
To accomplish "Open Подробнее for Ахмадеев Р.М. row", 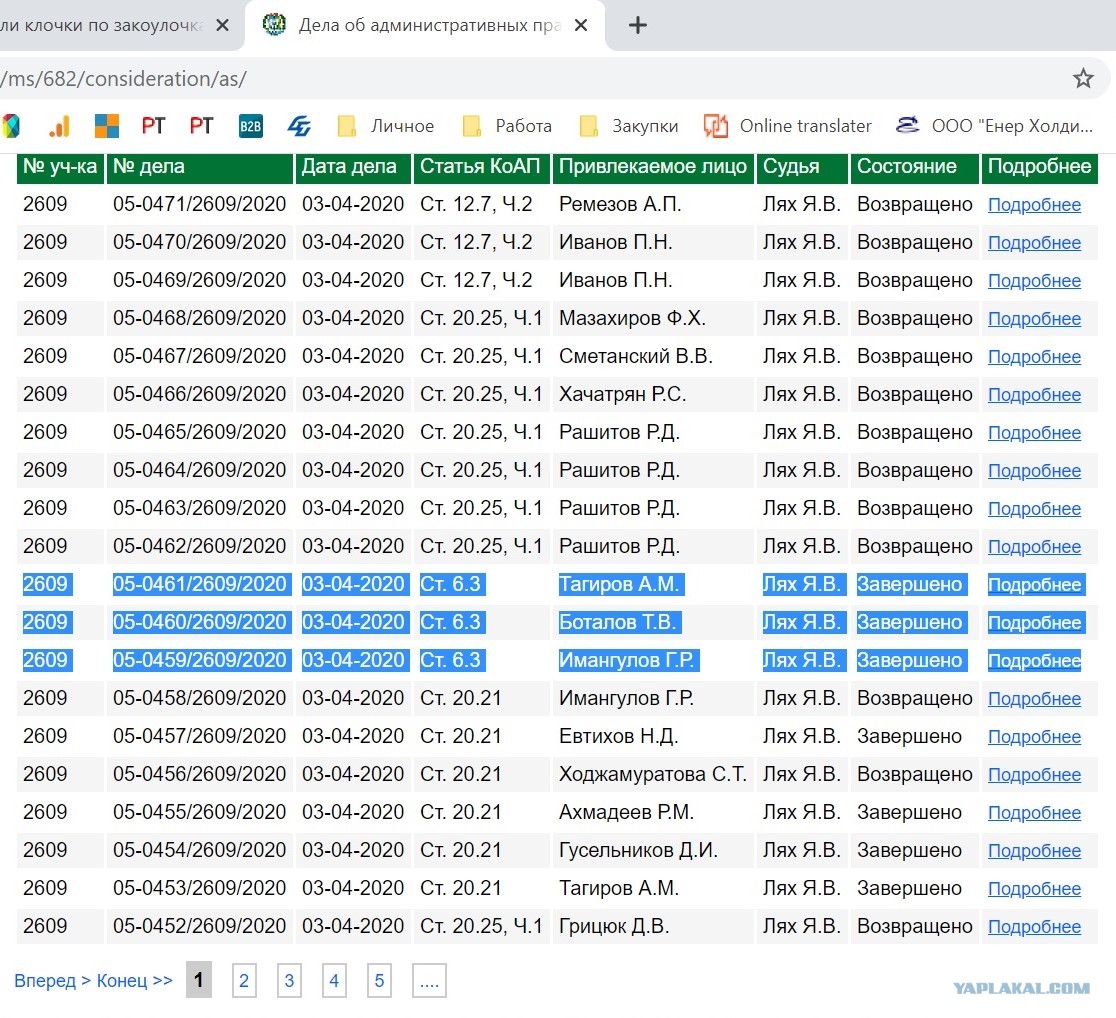I will 1034,813.
